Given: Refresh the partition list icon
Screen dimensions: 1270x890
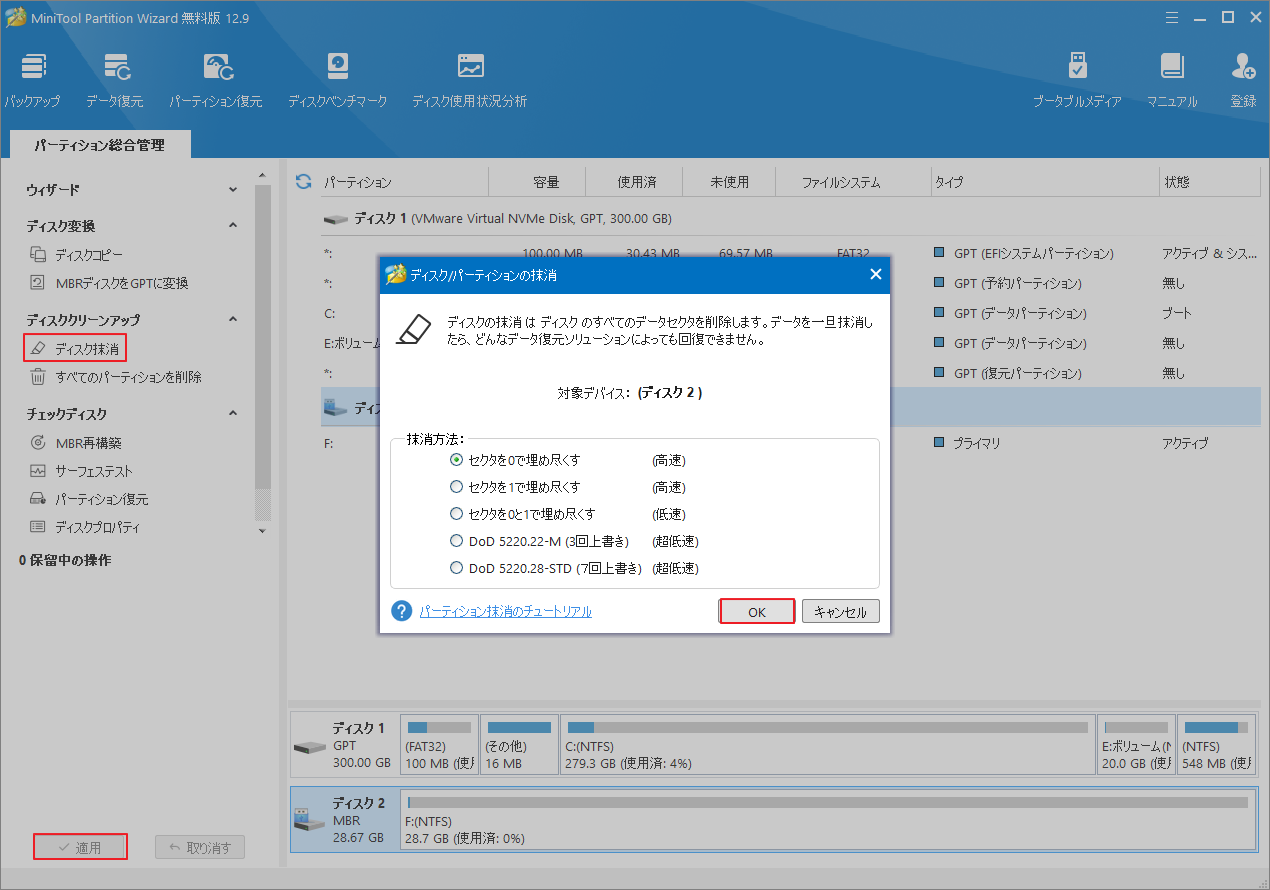Looking at the screenshot, I should (304, 182).
